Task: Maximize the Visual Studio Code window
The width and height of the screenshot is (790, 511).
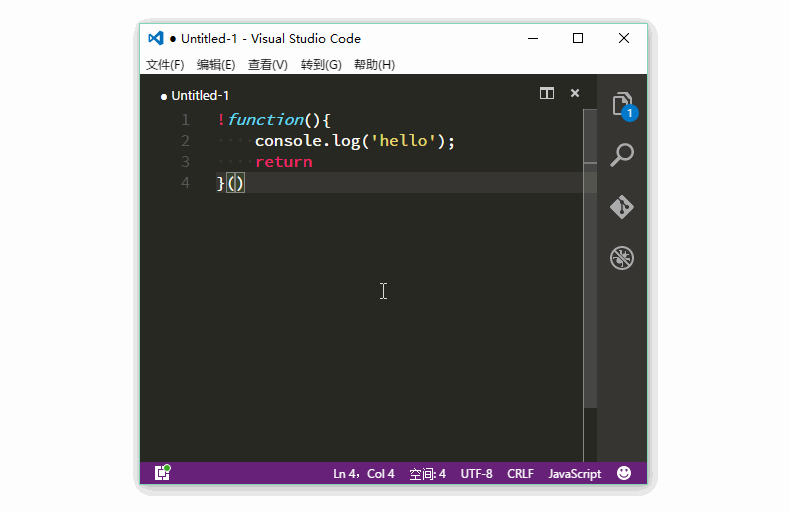Action: coord(578,38)
